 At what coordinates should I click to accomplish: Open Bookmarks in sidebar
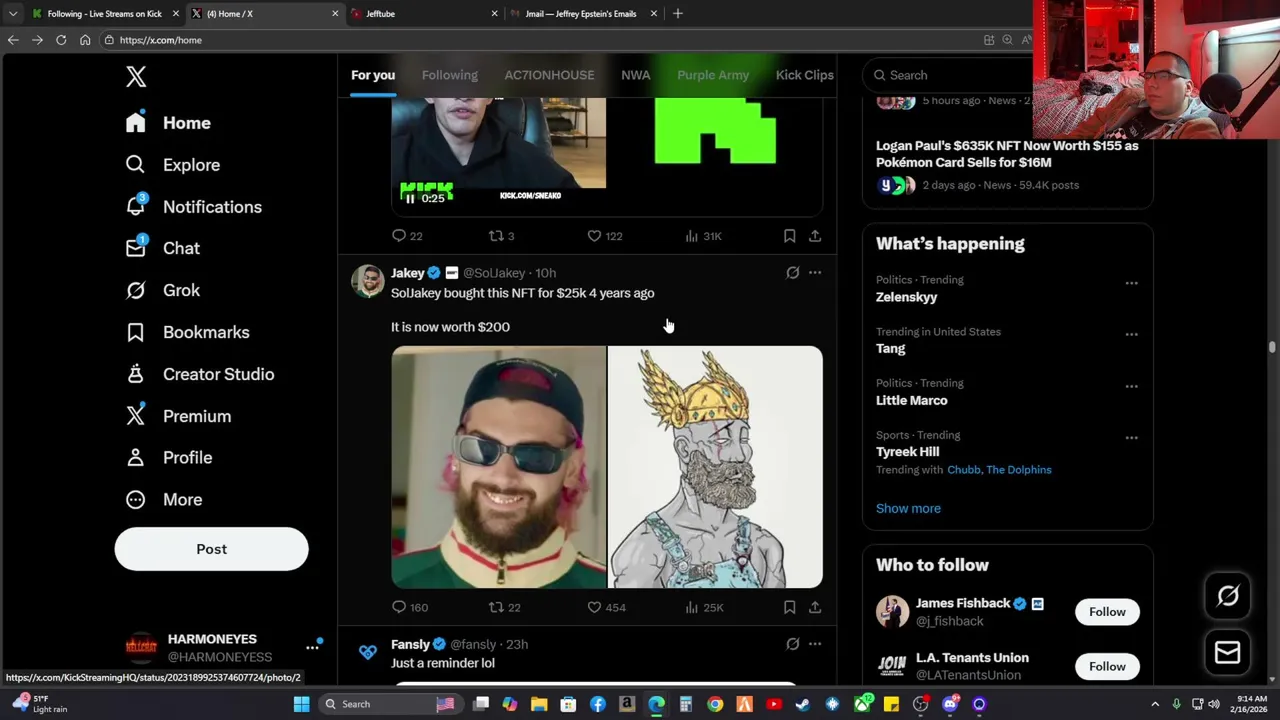coord(187,332)
